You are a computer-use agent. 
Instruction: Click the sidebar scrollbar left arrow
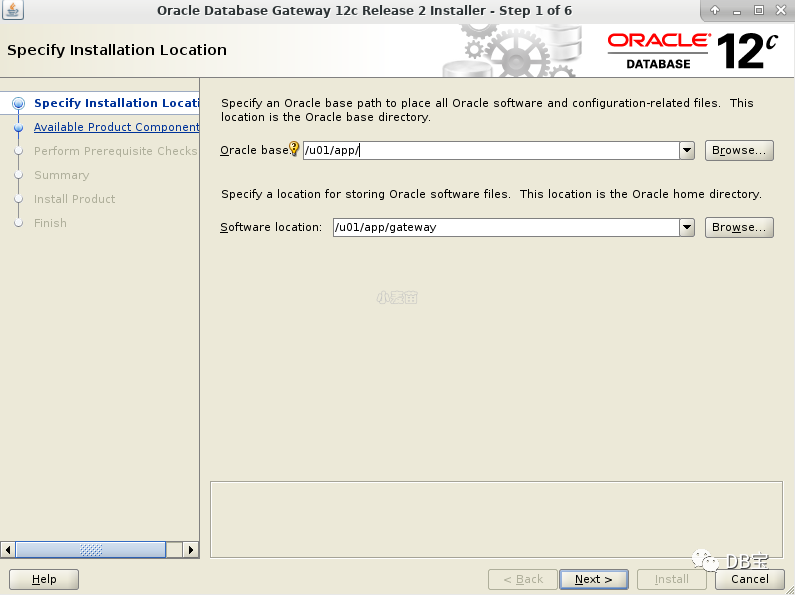point(8,549)
